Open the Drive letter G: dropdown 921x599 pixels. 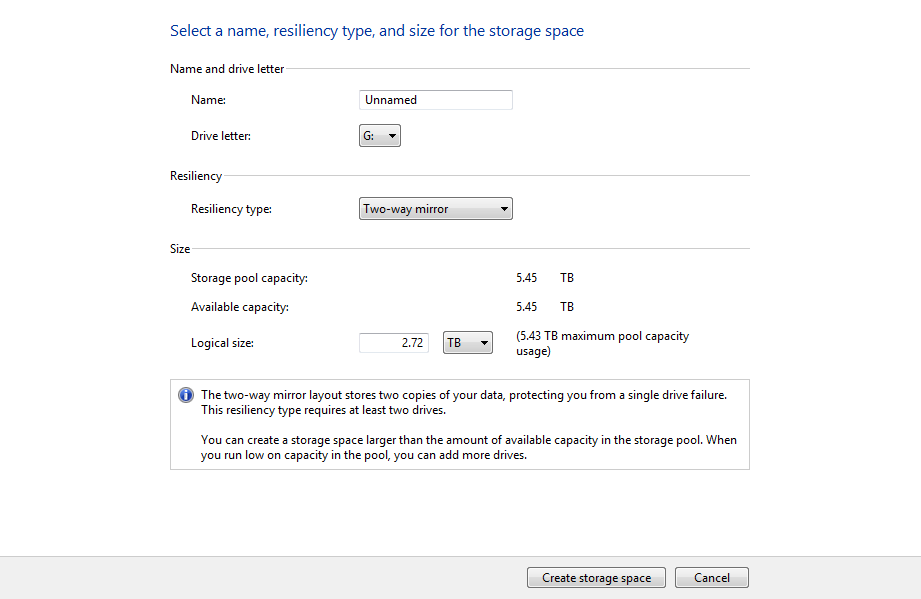tap(379, 136)
